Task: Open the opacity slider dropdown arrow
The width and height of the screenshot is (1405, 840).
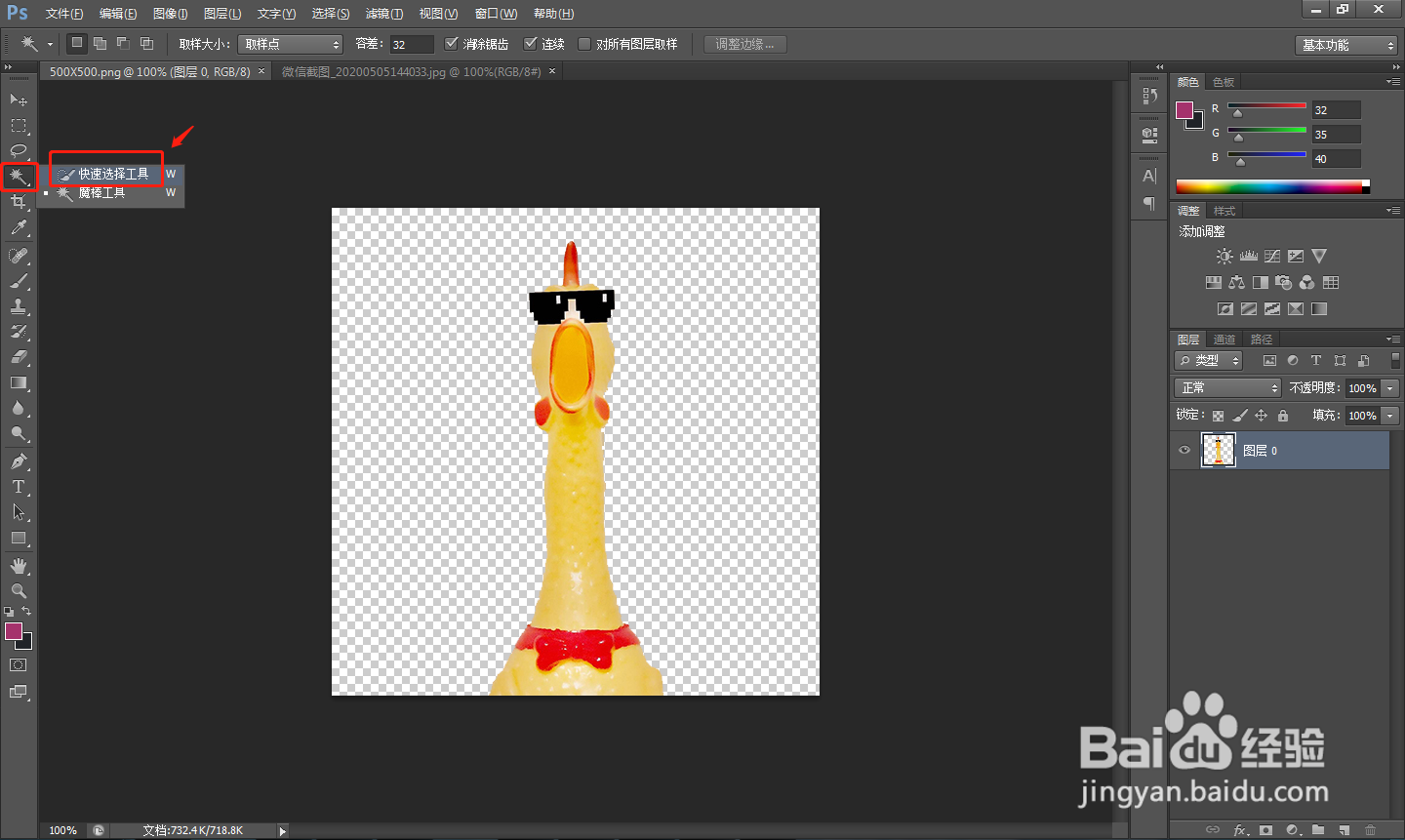Action: point(1390,388)
